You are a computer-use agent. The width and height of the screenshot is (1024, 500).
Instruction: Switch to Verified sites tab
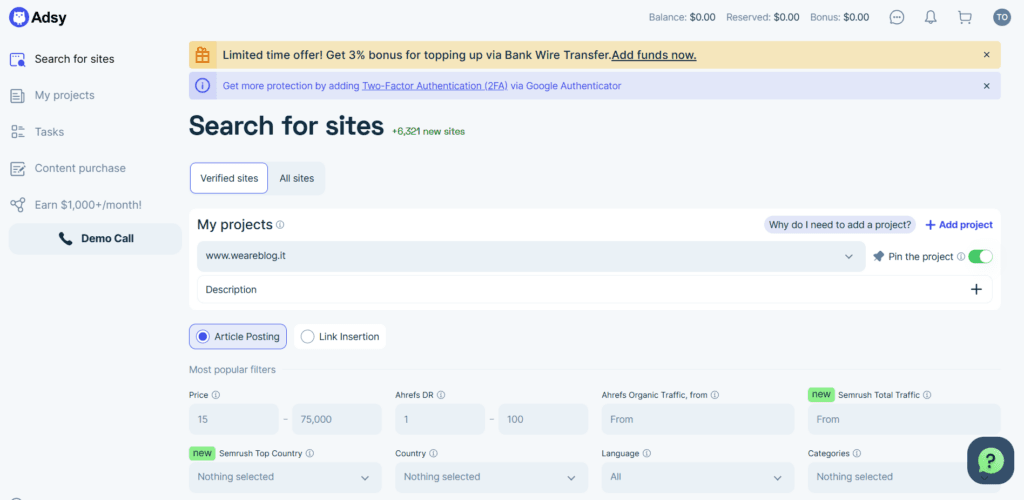229,178
